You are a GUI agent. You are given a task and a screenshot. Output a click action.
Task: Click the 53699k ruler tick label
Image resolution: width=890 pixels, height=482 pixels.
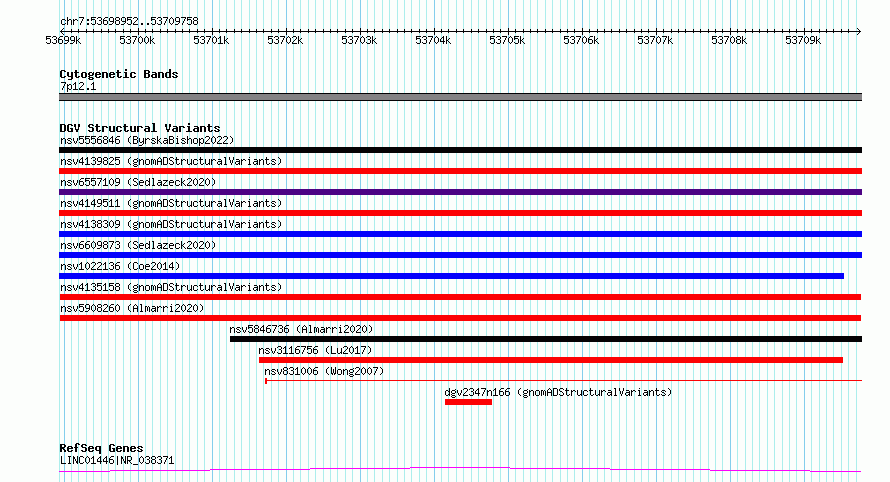point(63,40)
